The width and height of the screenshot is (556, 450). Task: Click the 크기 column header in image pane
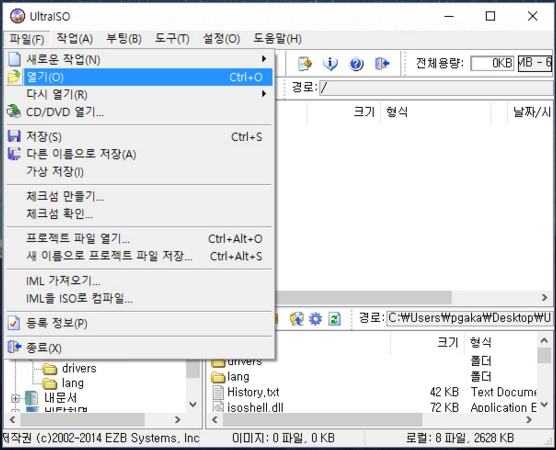tap(344, 112)
